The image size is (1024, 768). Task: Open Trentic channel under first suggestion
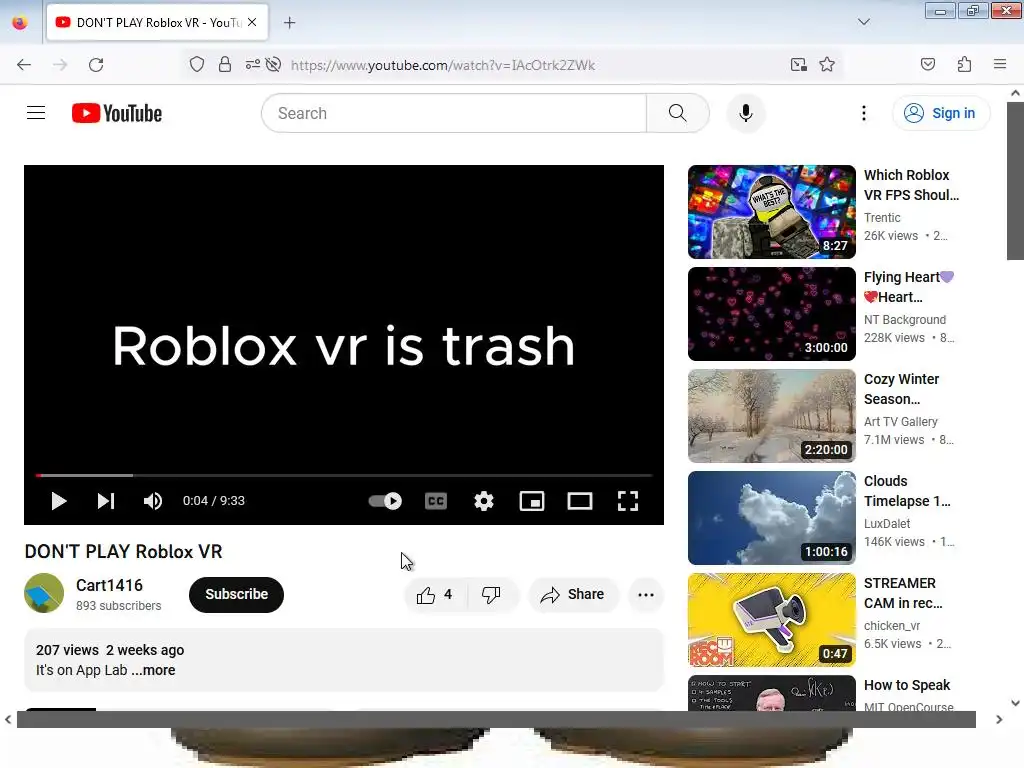[x=882, y=217]
